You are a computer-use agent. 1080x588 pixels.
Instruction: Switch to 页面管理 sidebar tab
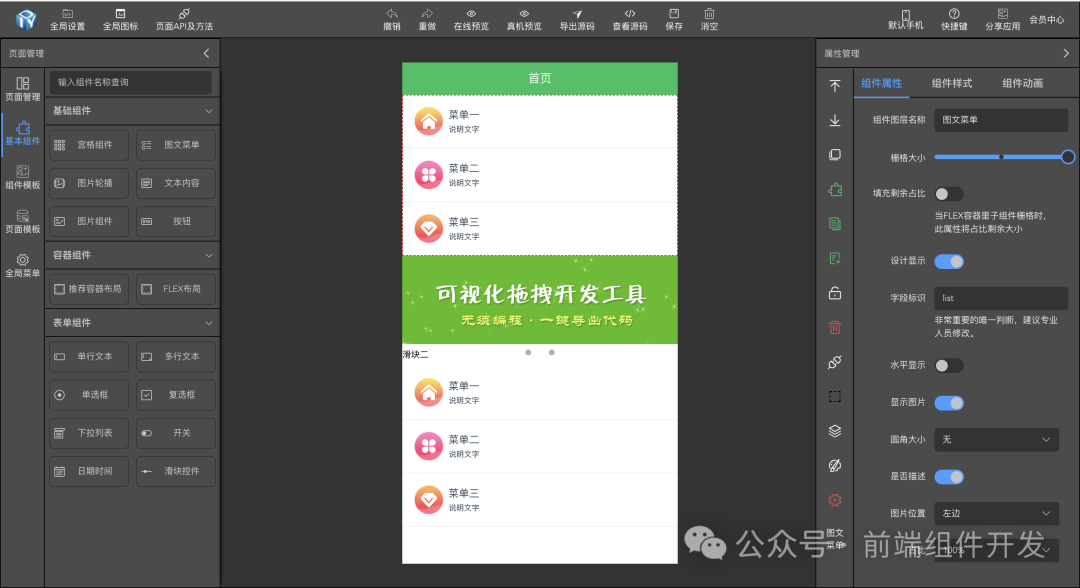tap(23, 90)
